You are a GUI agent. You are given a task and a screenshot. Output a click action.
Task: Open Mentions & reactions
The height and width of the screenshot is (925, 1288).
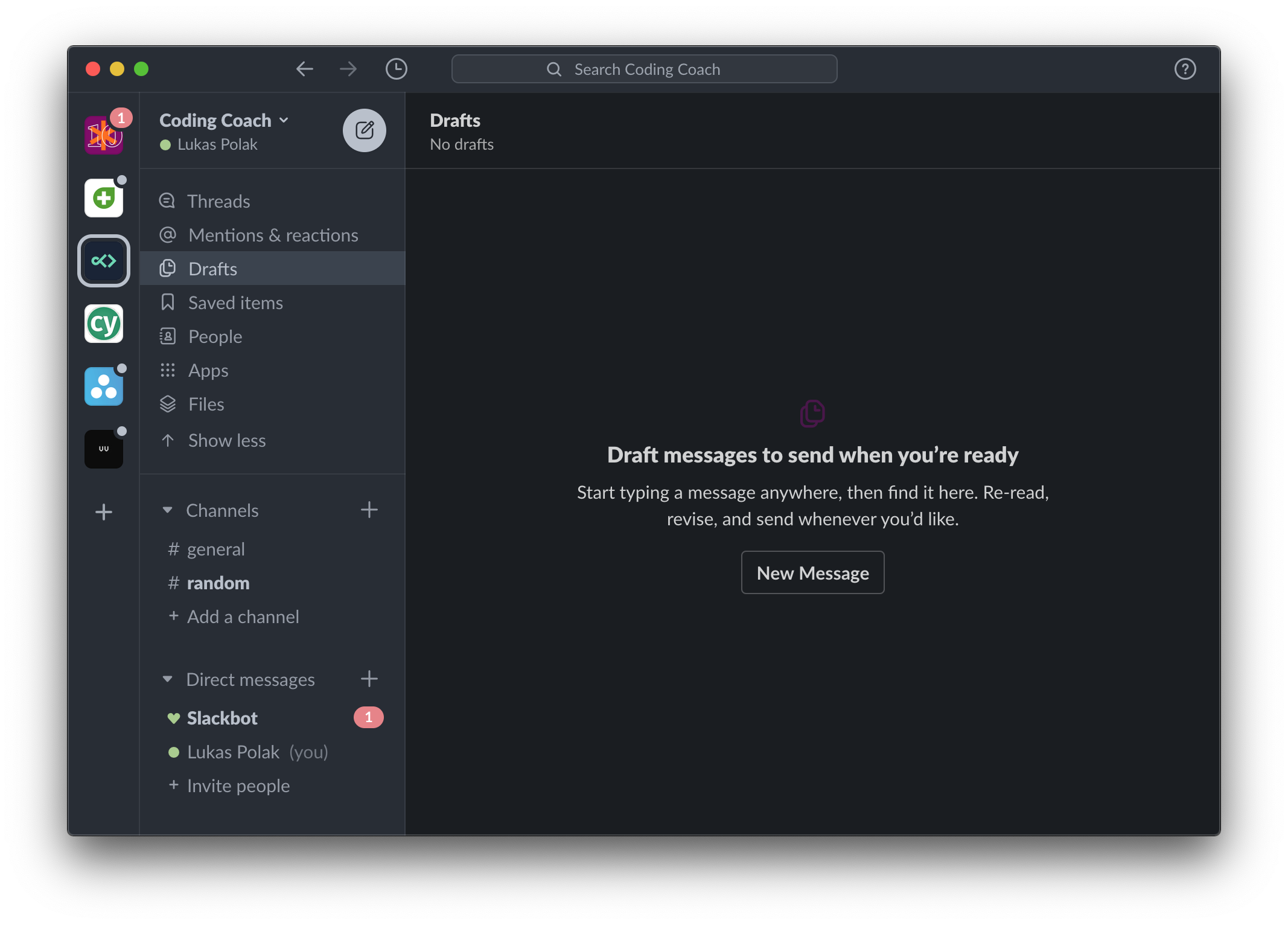pyautogui.click(x=273, y=235)
